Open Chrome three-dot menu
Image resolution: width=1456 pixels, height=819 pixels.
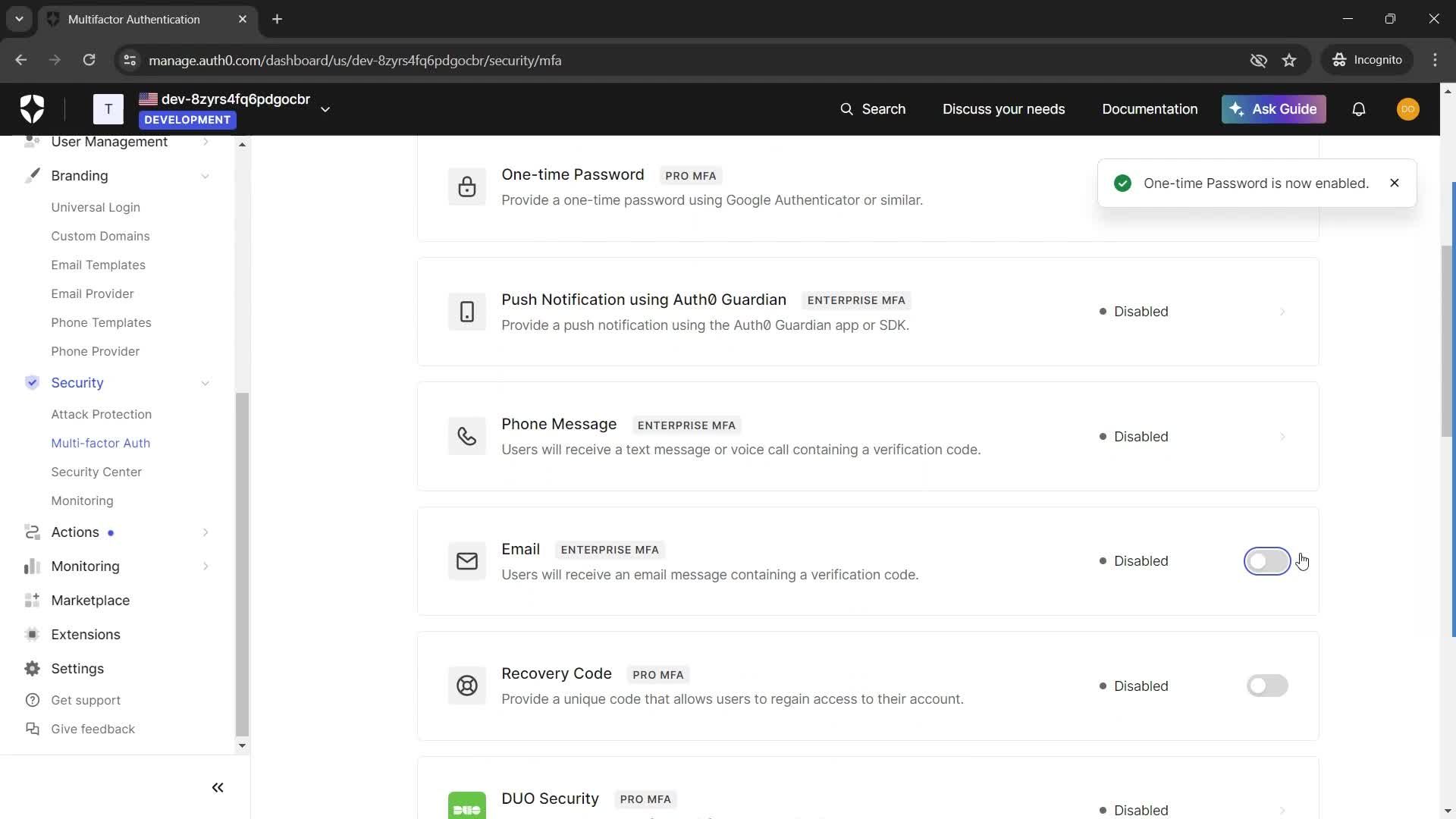[x=1435, y=60]
